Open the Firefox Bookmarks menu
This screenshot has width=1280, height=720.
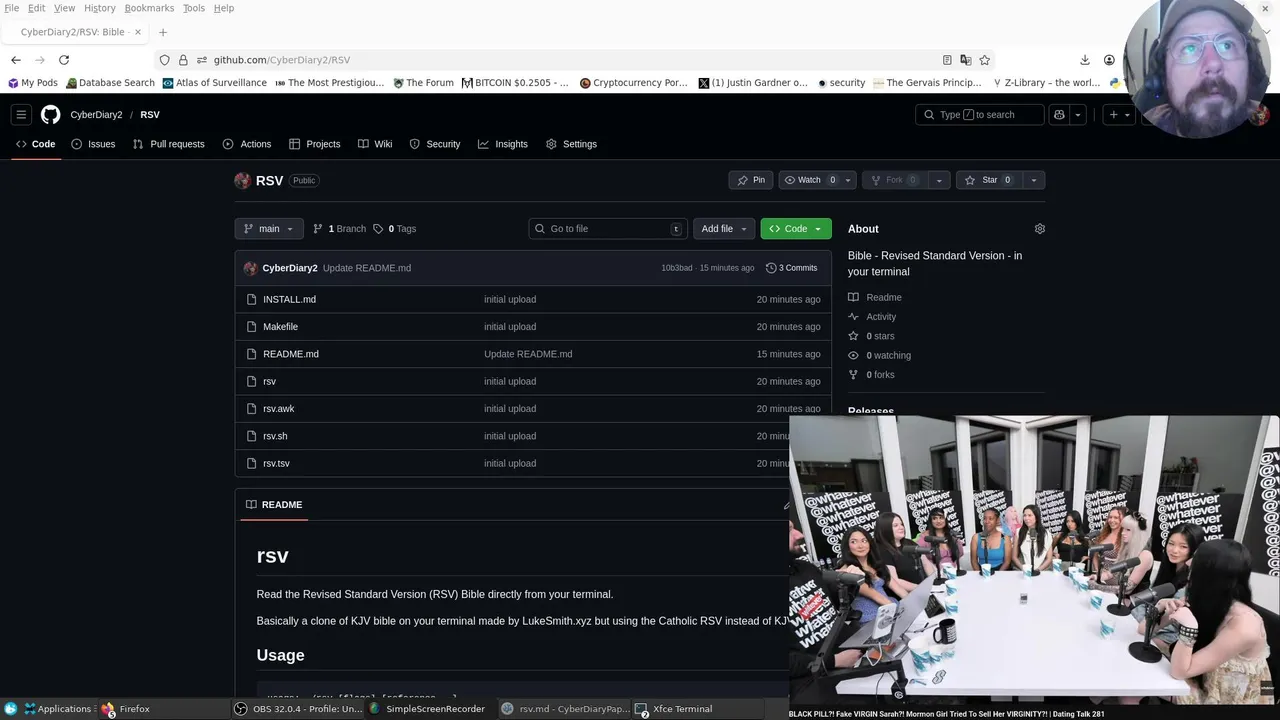click(149, 8)
